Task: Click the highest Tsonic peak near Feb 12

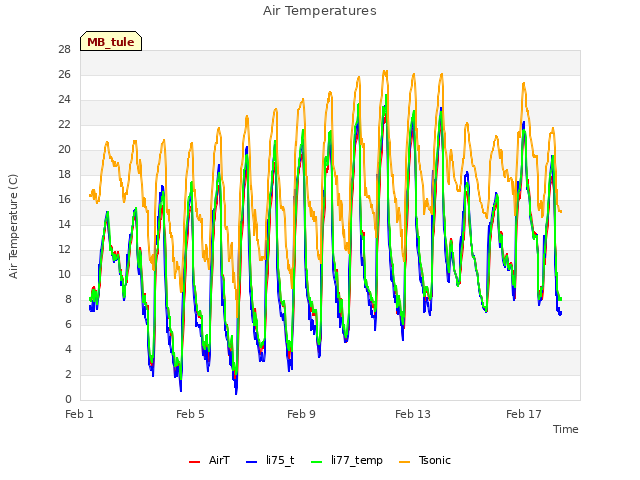Action: click(385, 72)
